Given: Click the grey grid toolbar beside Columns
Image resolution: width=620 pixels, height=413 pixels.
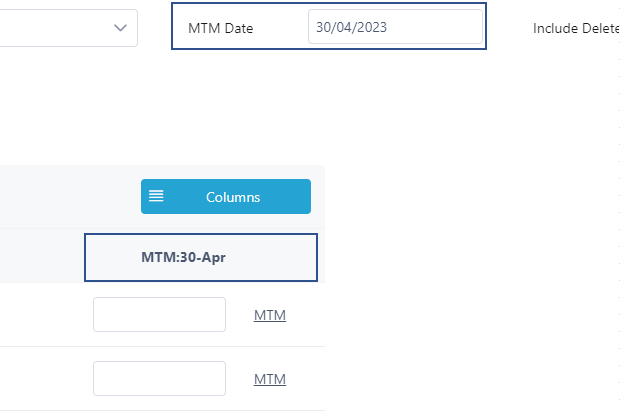Looking at the screenshot, I should [69, 197].
